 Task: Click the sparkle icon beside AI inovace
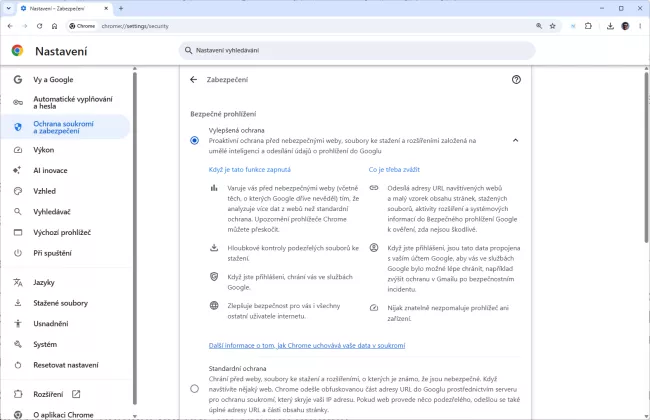(x=17, y=170)
